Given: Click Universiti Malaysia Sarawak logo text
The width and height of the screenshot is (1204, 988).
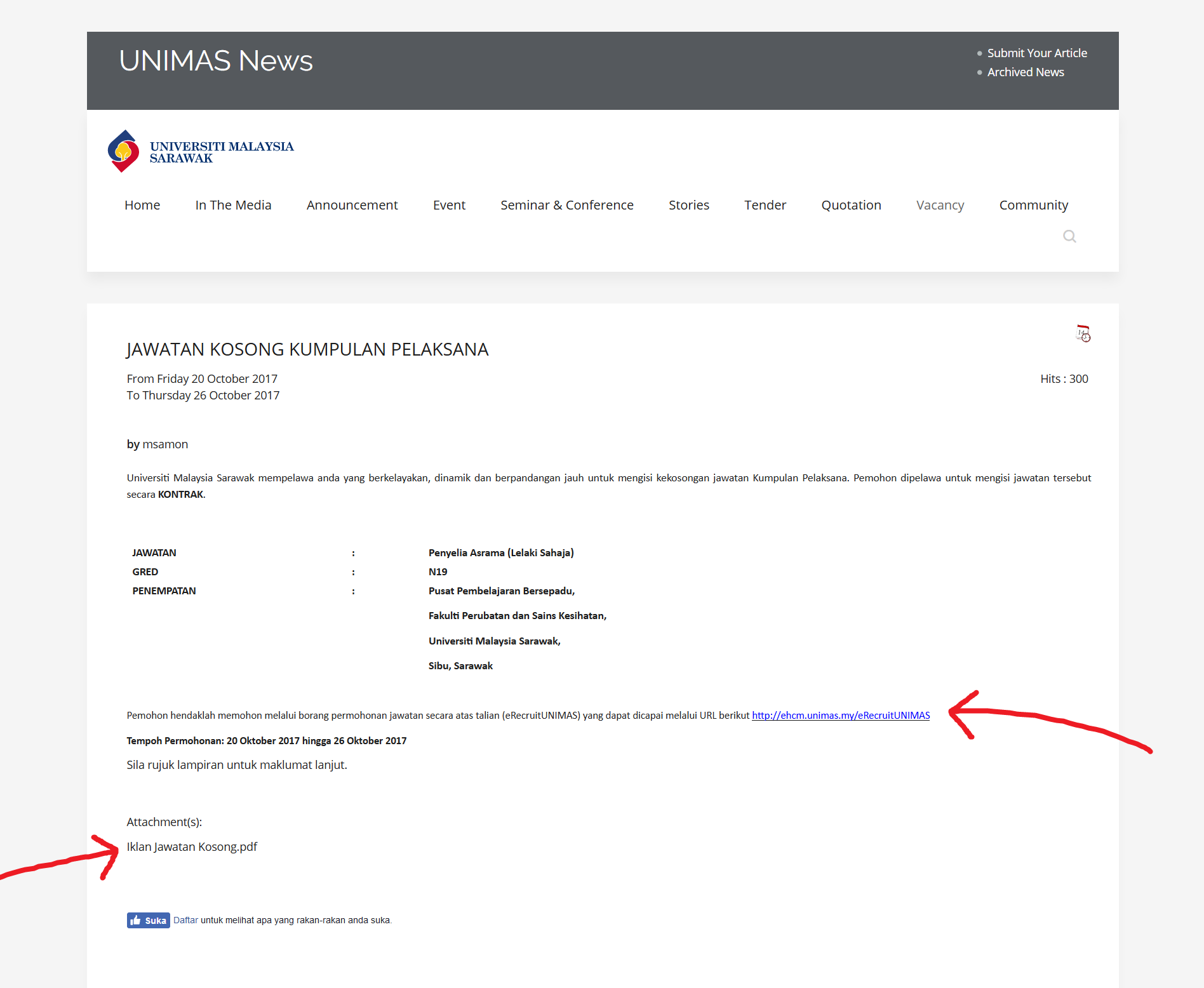Looking at the screenshot, I should (x=222, y=152).
